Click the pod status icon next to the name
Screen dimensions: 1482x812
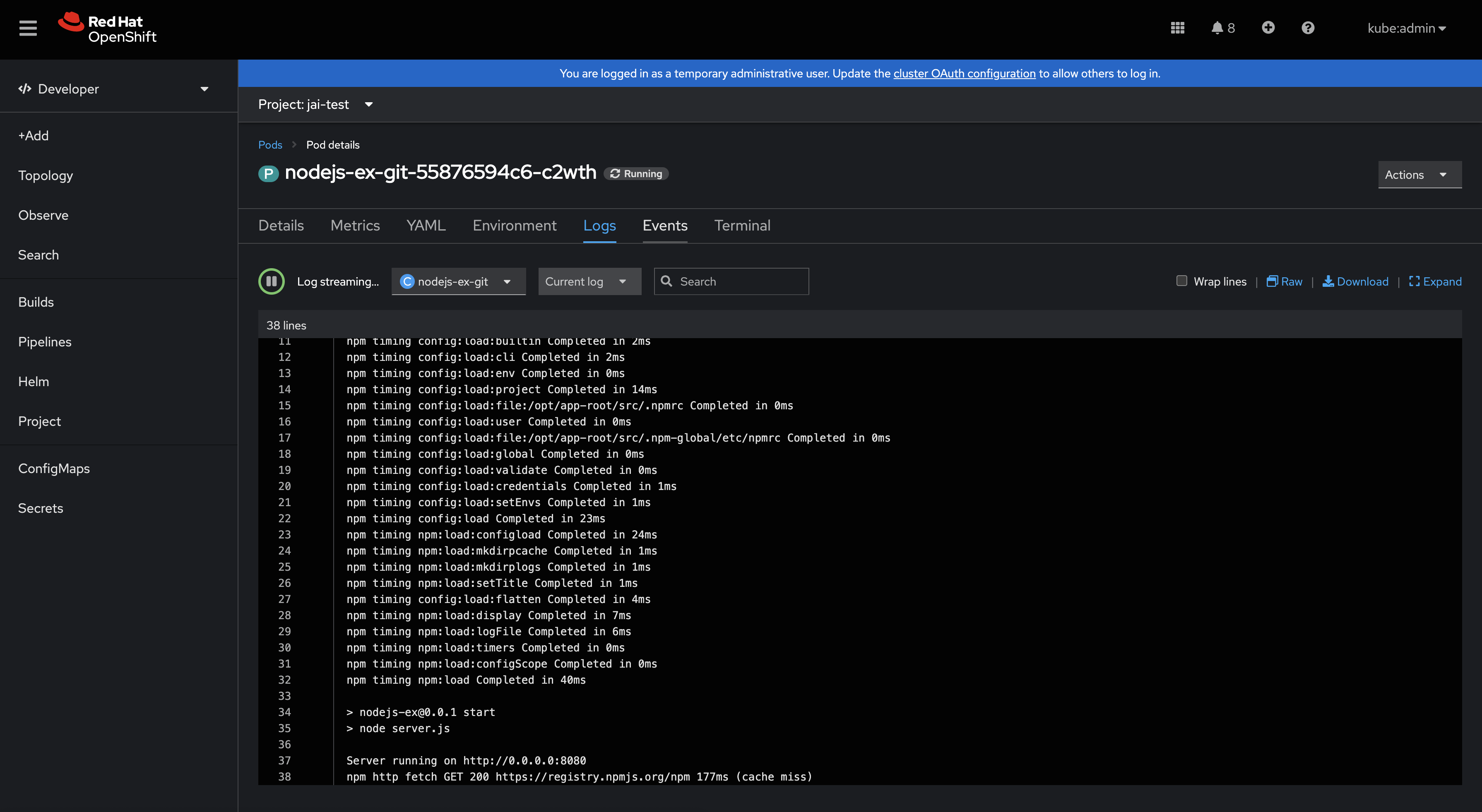(x=268, y=173)
